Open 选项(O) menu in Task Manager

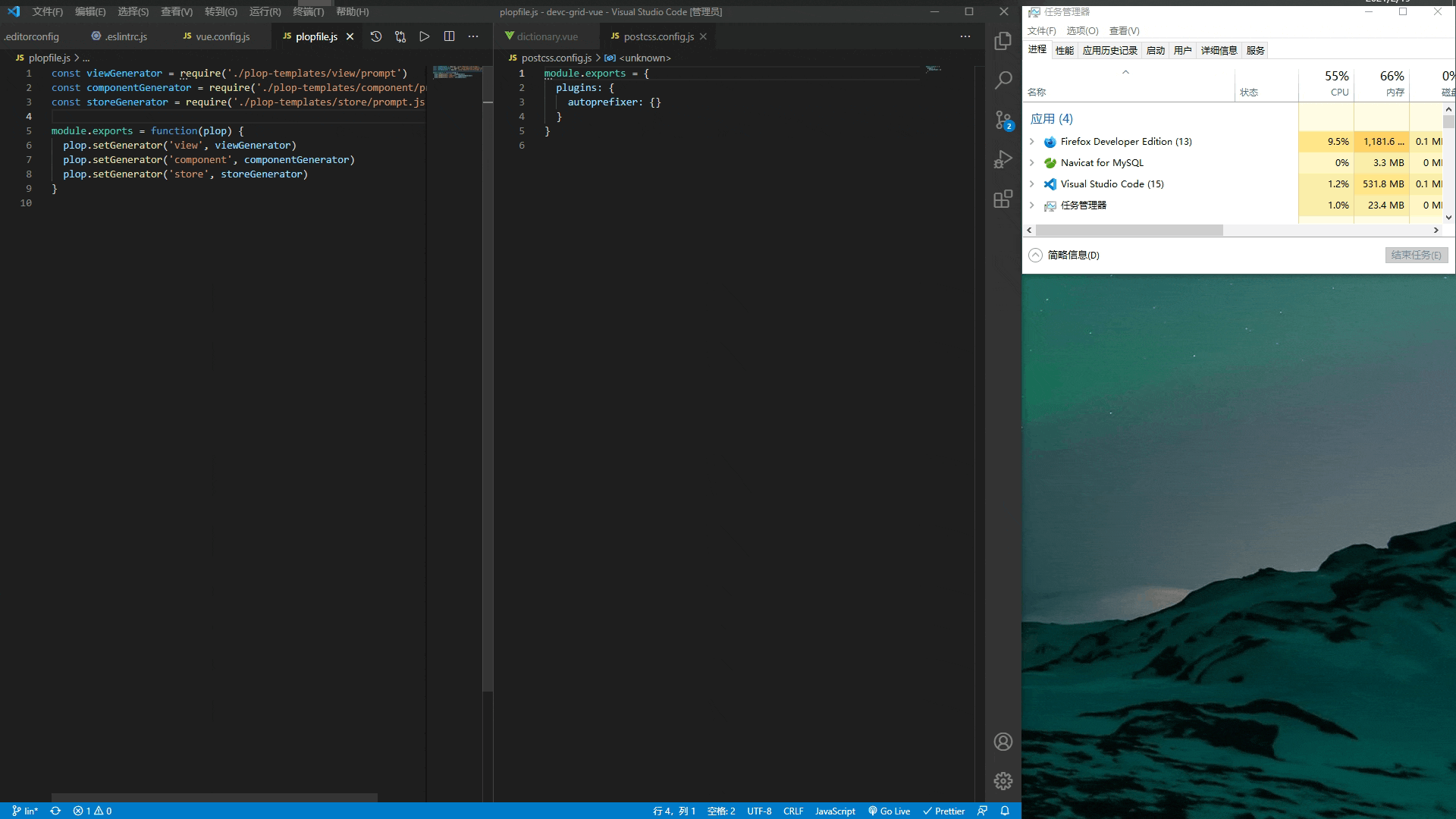[1082, 30]
